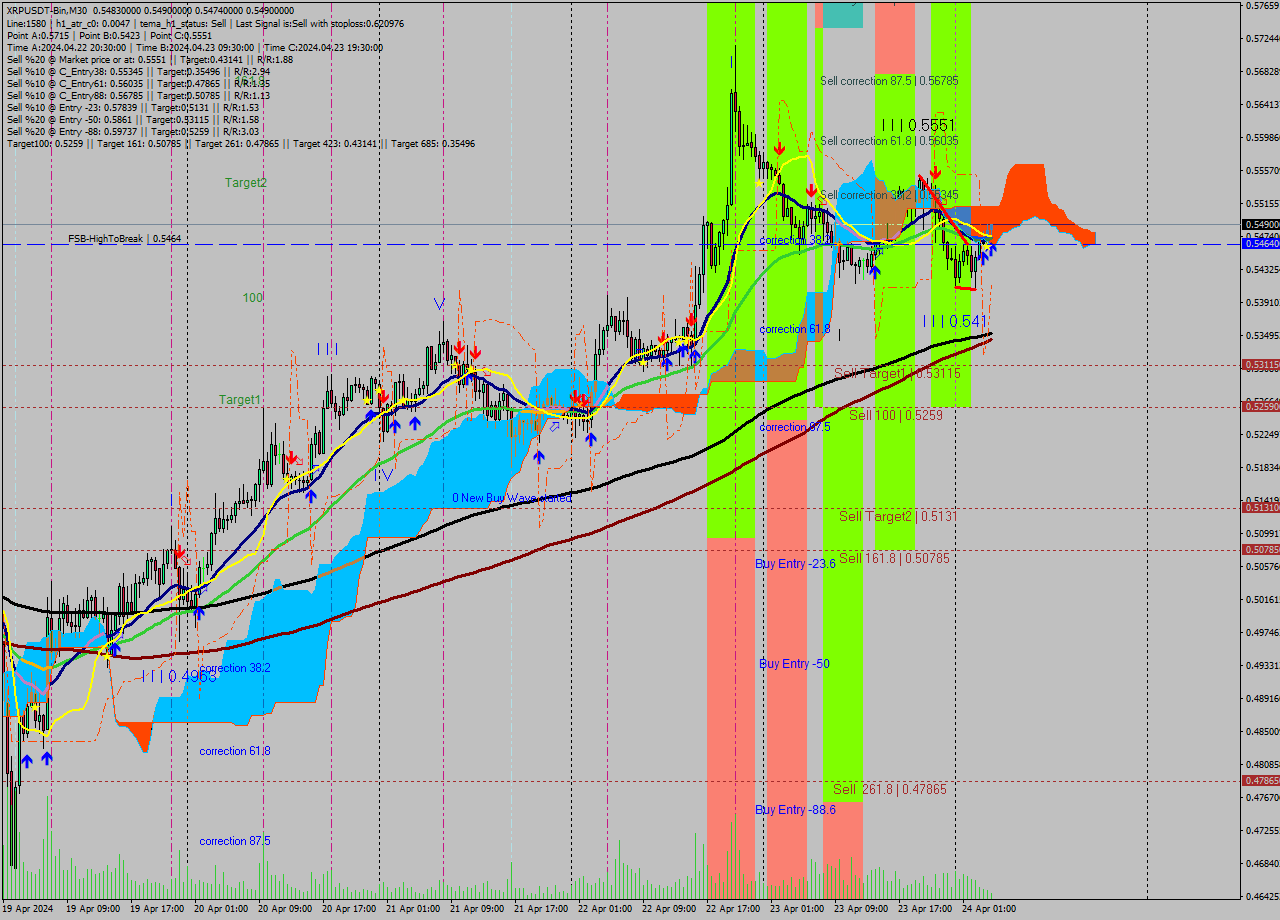Click the '19 Apr 2024' time axis label
The width and height of the screenshot is (1280, 920).
28,910
